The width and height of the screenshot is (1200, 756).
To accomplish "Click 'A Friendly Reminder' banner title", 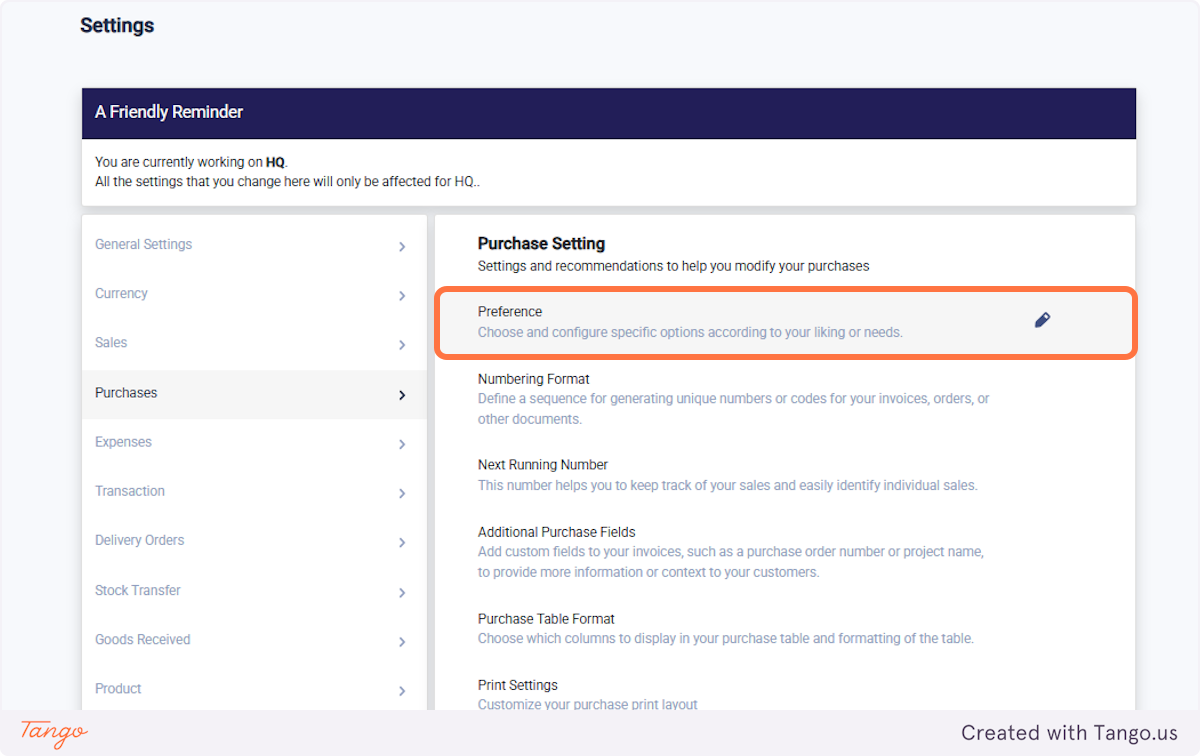I will [x=169, y=112].
